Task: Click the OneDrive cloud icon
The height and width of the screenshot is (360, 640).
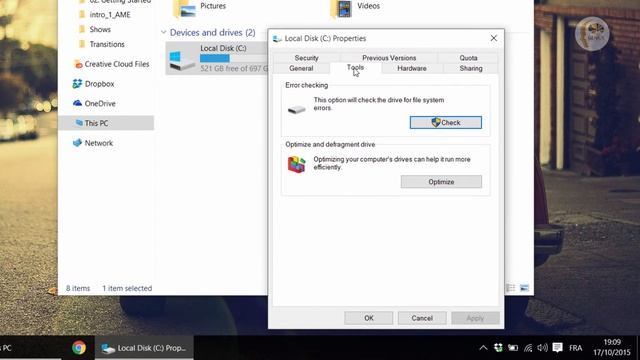Action: (x=77, y=103)
